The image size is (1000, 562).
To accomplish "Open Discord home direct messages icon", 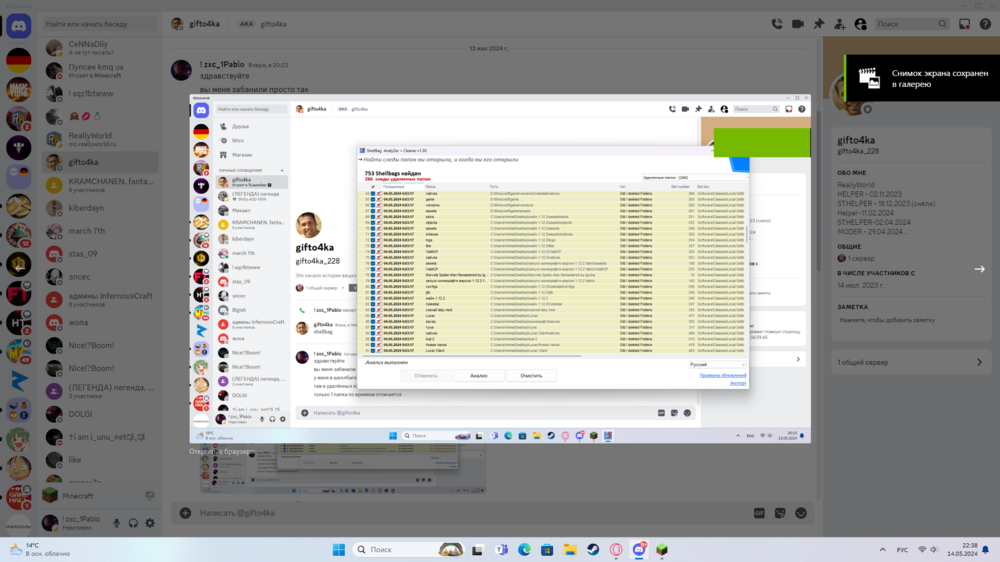I will click(18, 26).
